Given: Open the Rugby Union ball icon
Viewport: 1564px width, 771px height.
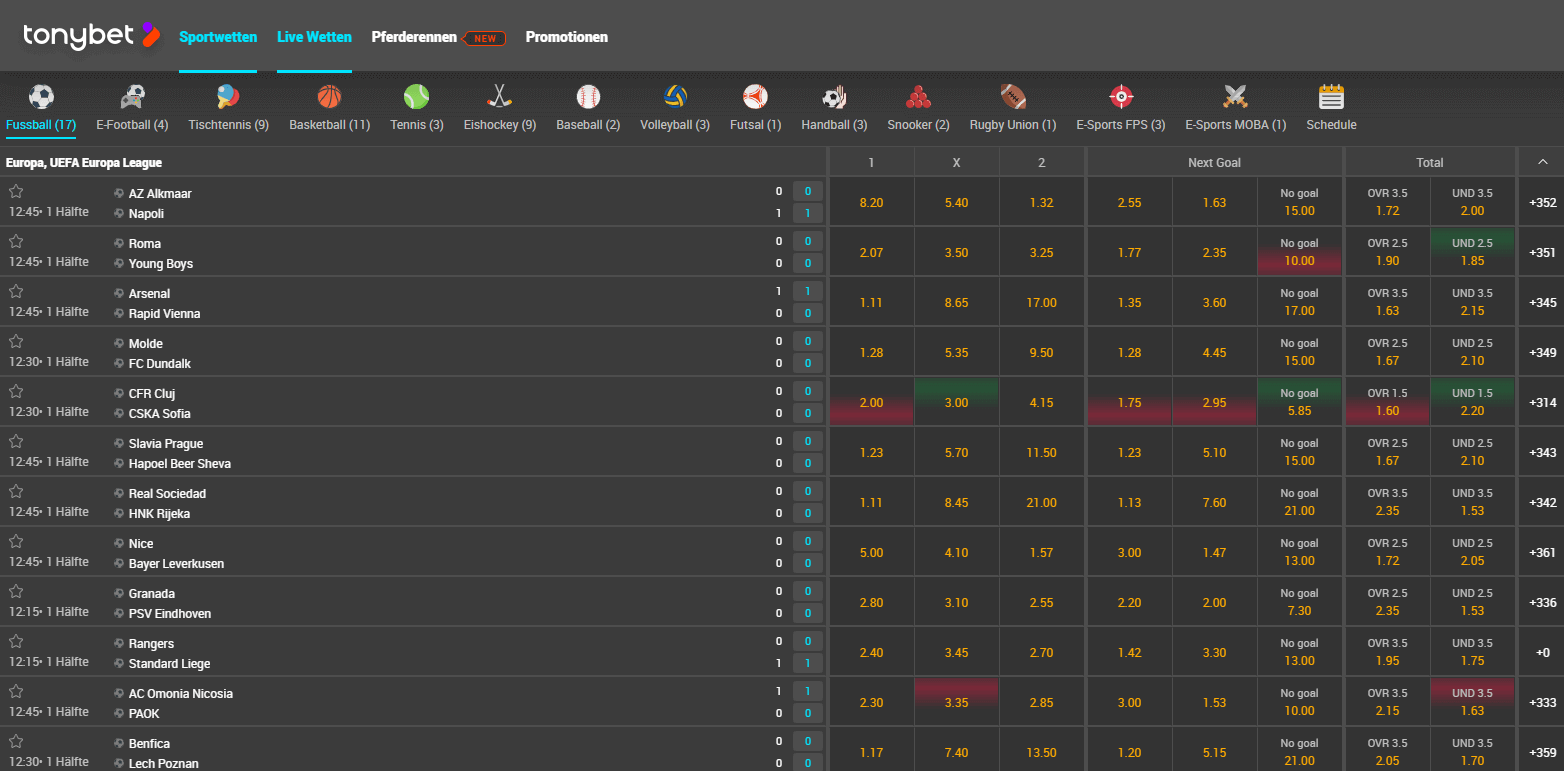Looking at the screenshot, I should [x=1013, y=97].
